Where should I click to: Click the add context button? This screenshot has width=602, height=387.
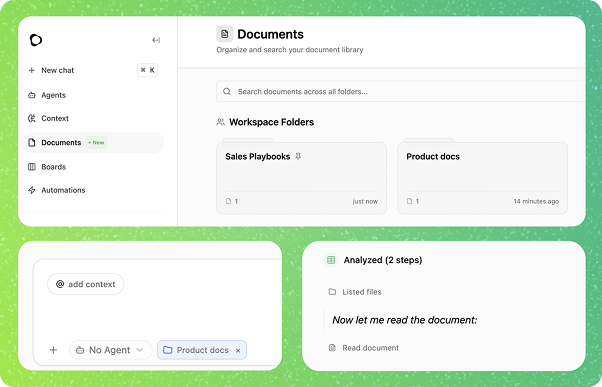point(86,284)
